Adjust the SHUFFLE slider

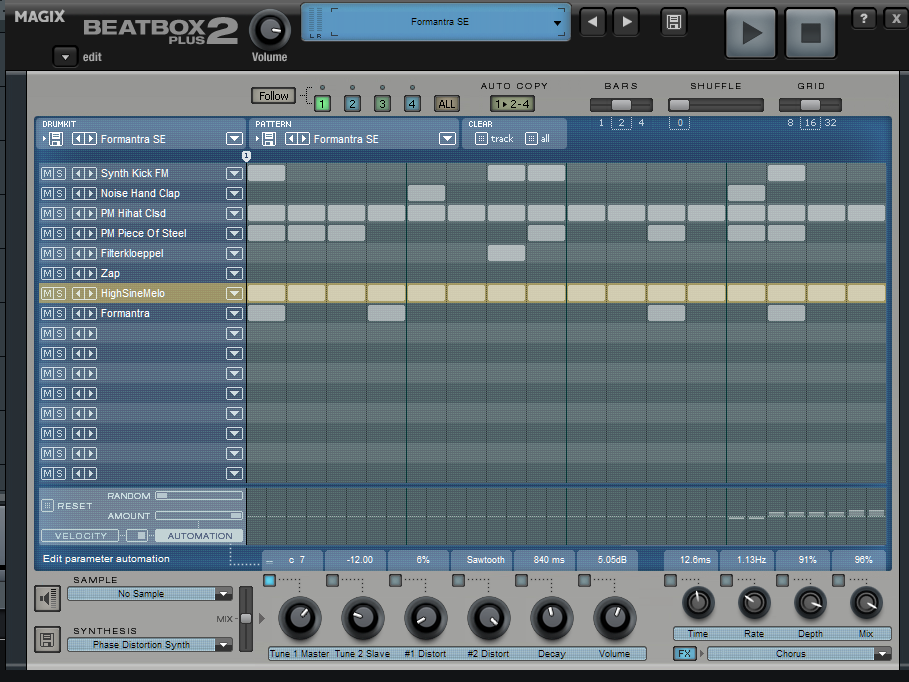point(715,105)
